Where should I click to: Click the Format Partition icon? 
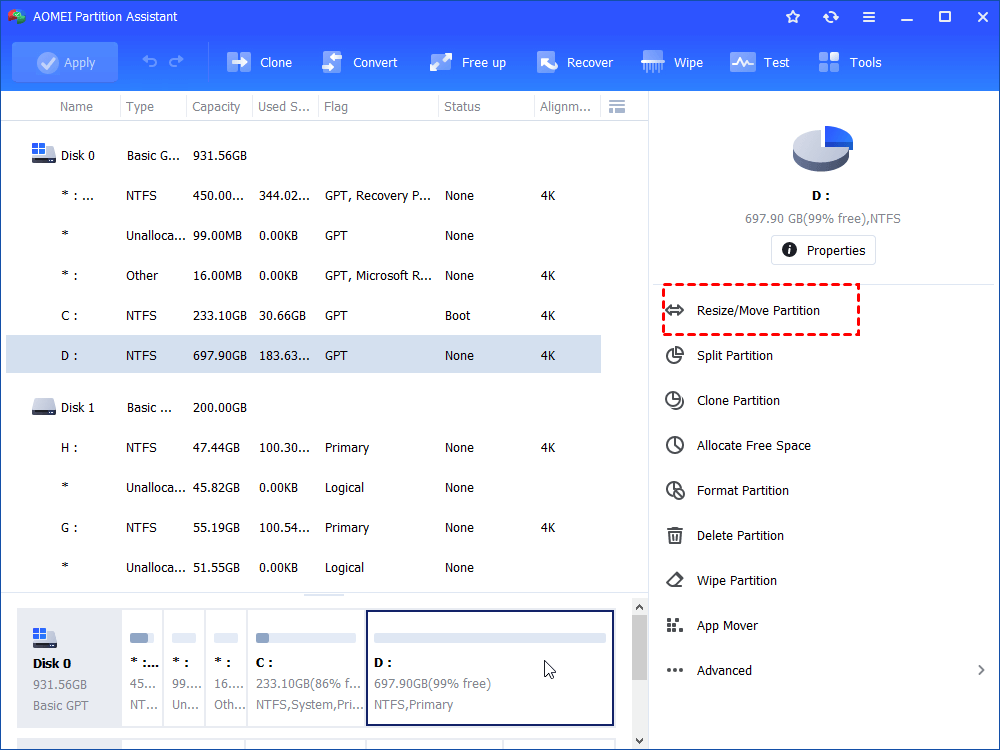(675, 490)
